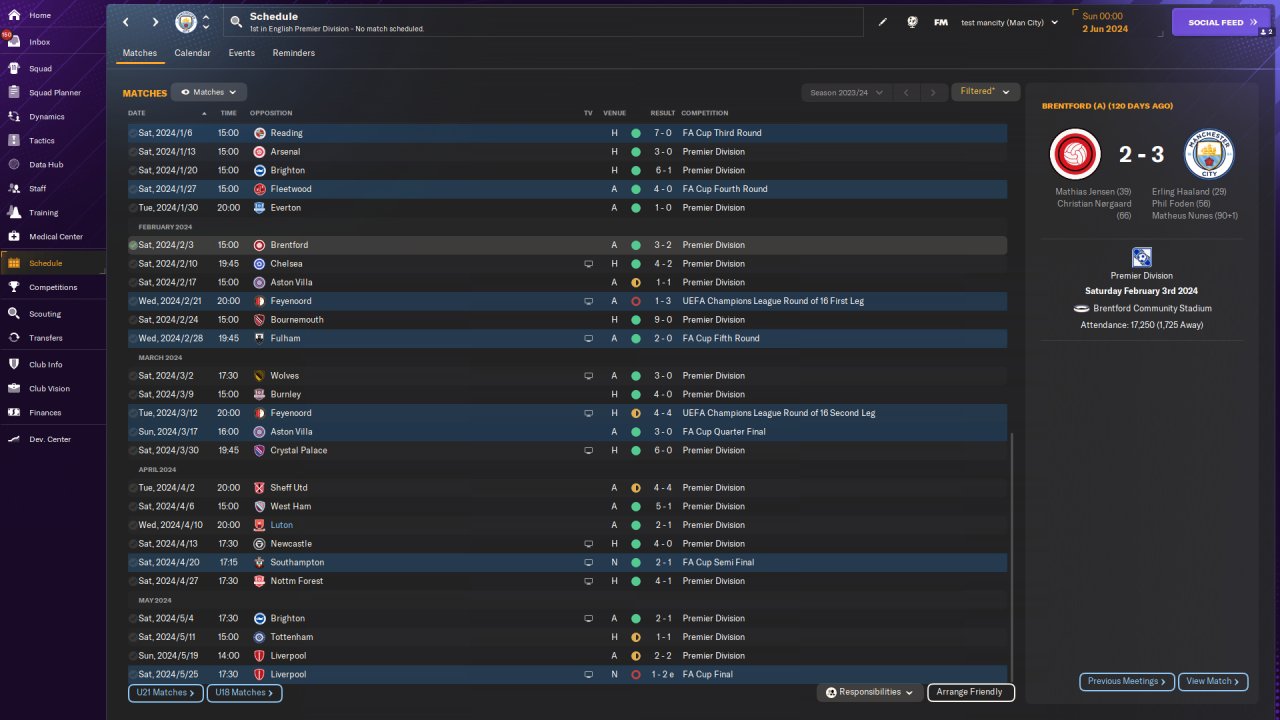Open the Squad shirt icon
1280x720 pixels.
[14, 69]
